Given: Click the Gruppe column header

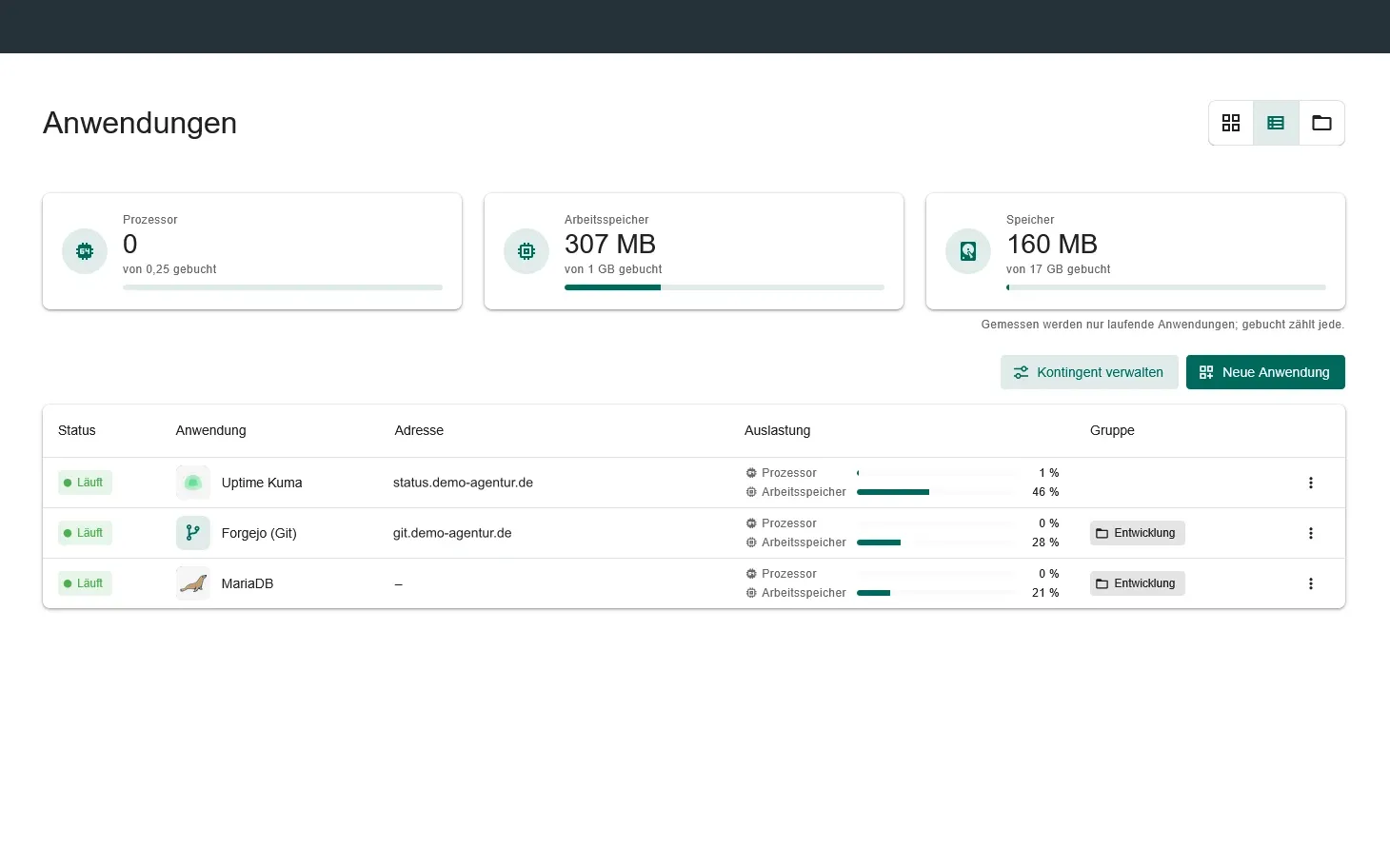Looking at the screenshot, I should coord(1112,430).
